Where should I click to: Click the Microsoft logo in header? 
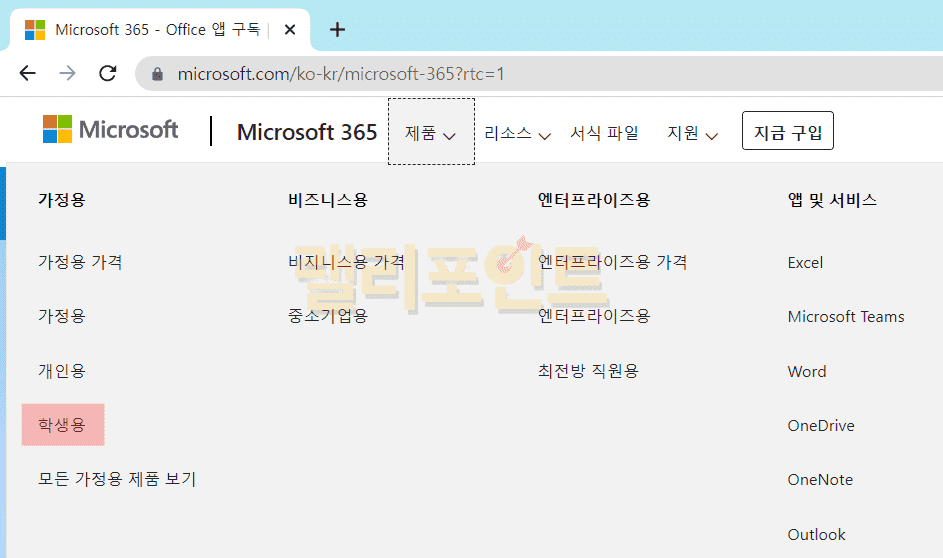click(x=110, y=130)
